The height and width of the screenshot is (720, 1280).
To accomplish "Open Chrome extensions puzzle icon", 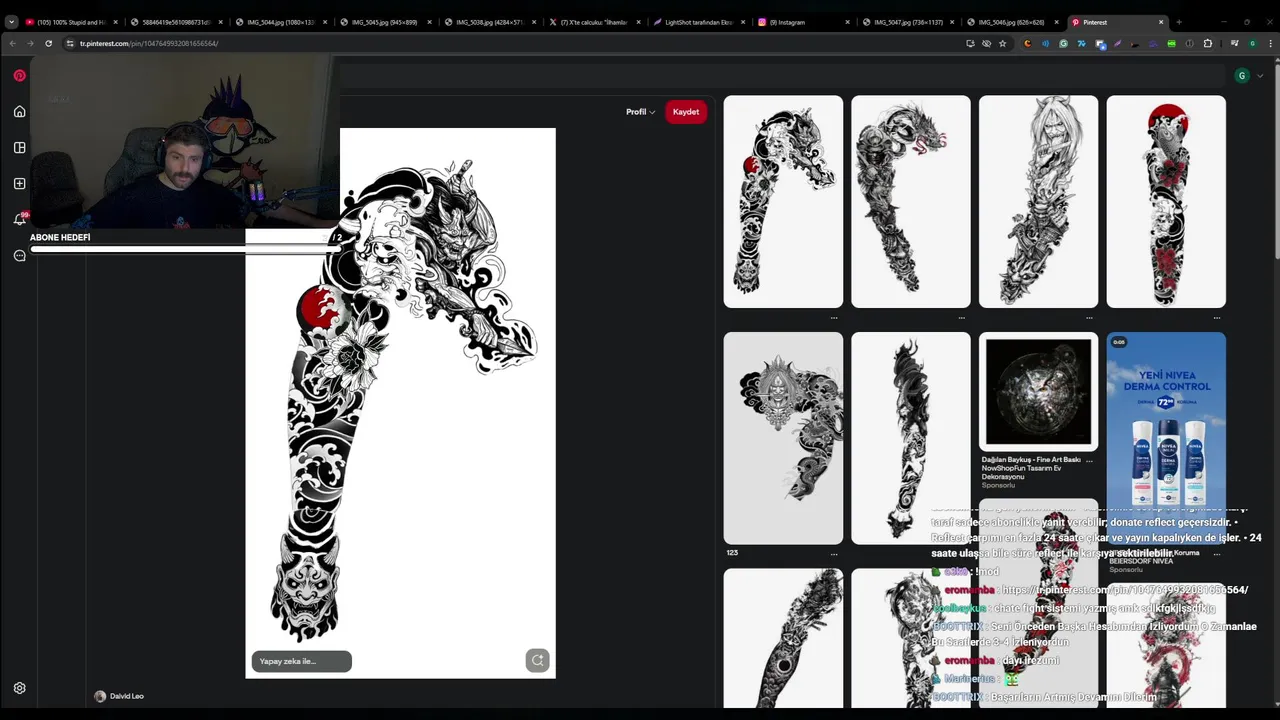I will pos(1208,43).
